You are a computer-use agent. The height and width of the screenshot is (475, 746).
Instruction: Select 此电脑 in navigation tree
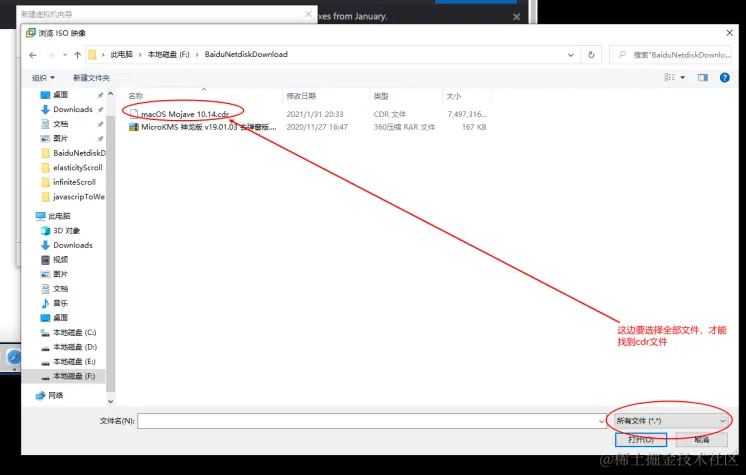coord(59,216)
